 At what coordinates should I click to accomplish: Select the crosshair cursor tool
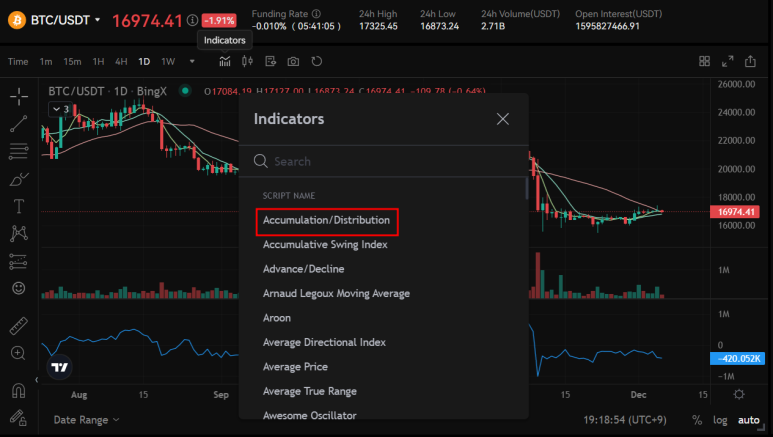pyautogui.click(x=19, y=96)
